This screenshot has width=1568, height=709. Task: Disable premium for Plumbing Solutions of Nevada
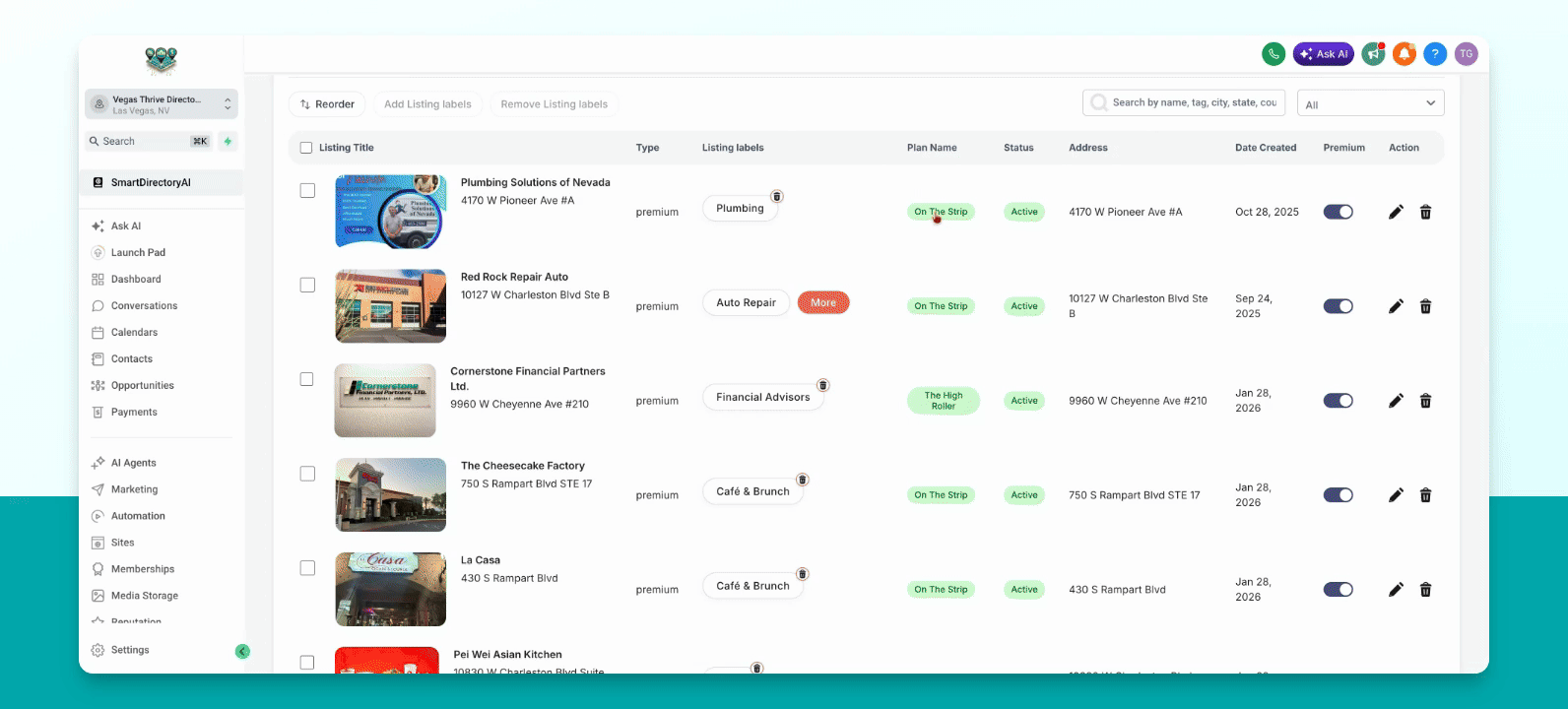point(1339,212)
